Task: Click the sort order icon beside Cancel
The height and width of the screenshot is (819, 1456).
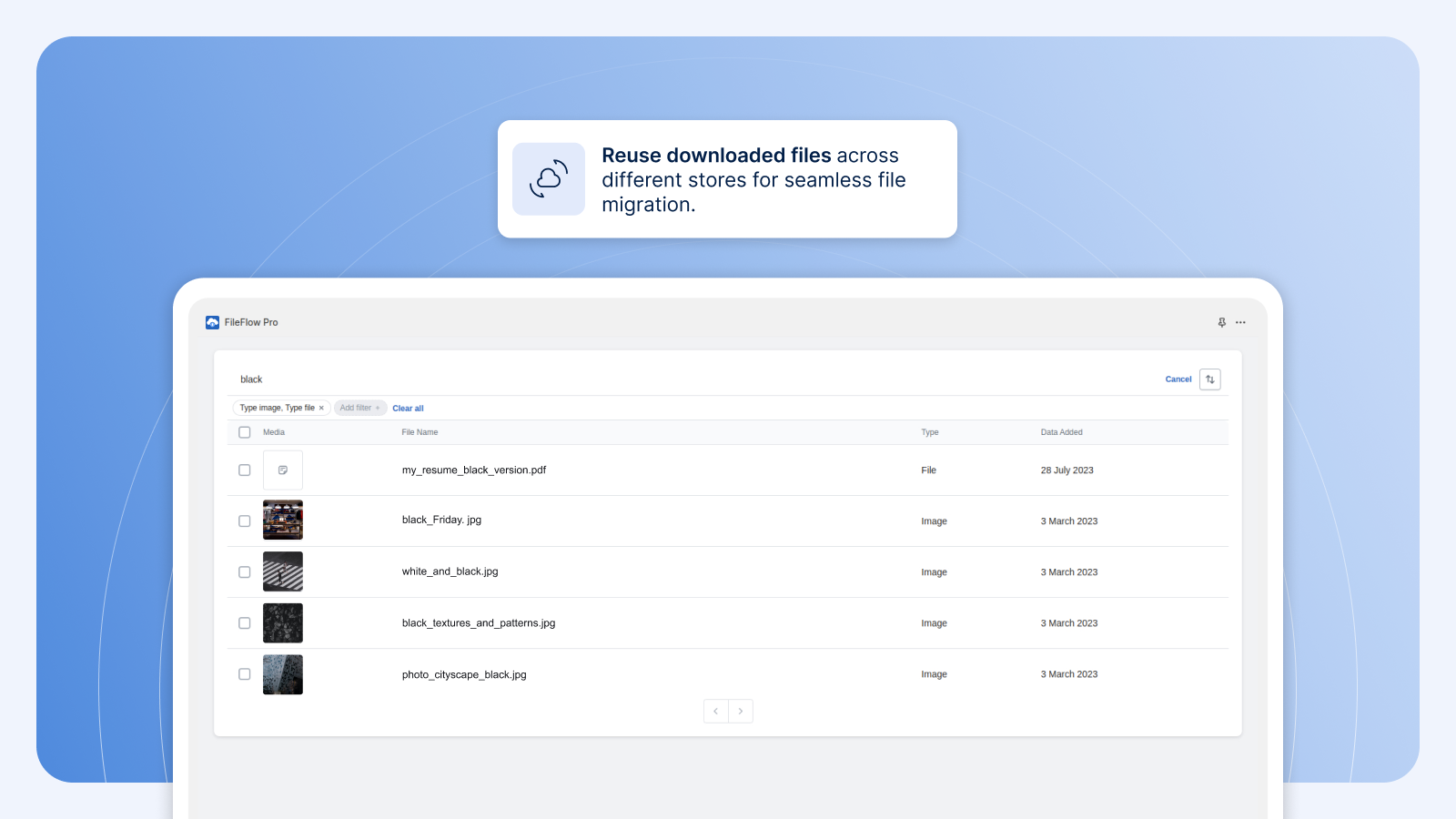Action: [x=1210, y=379]
